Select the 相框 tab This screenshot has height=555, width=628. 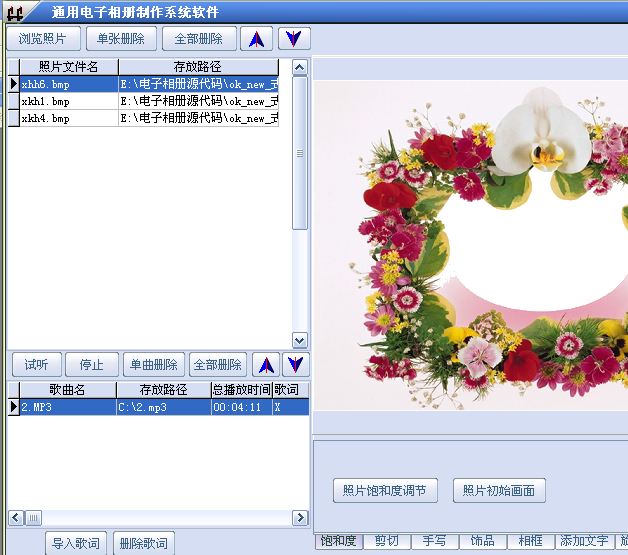(x=531, y=541)
